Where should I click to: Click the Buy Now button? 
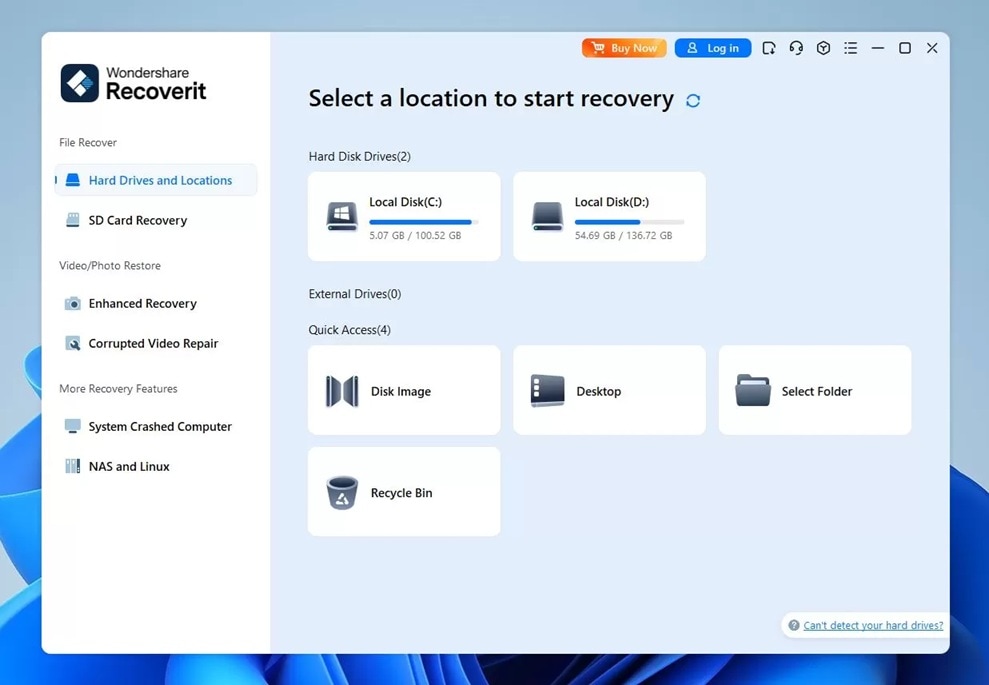click(623, 47)
